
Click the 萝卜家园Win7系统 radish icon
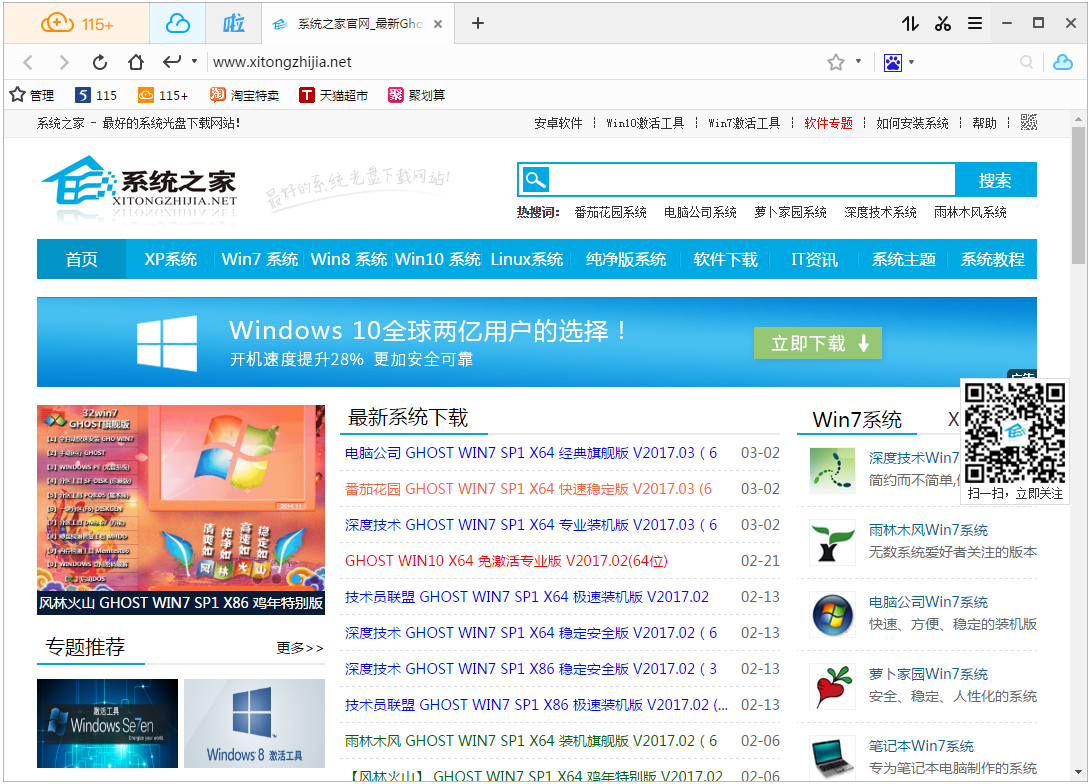(x=832, y=687)
